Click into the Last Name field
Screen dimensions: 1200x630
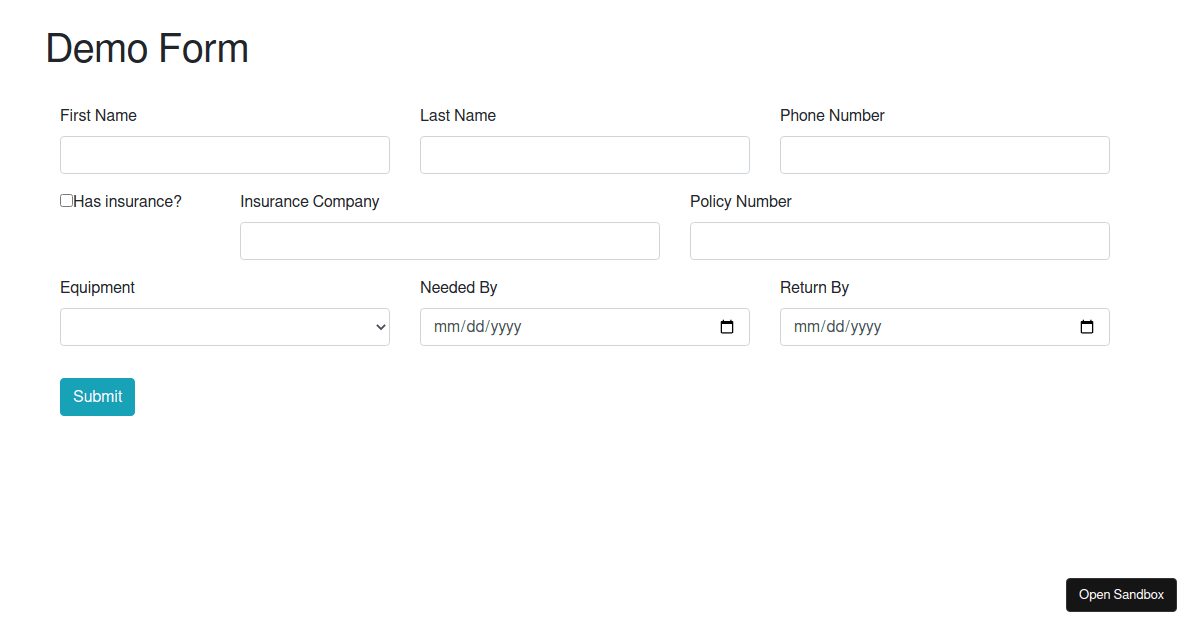pyautogui.click(x=585, y=155)
